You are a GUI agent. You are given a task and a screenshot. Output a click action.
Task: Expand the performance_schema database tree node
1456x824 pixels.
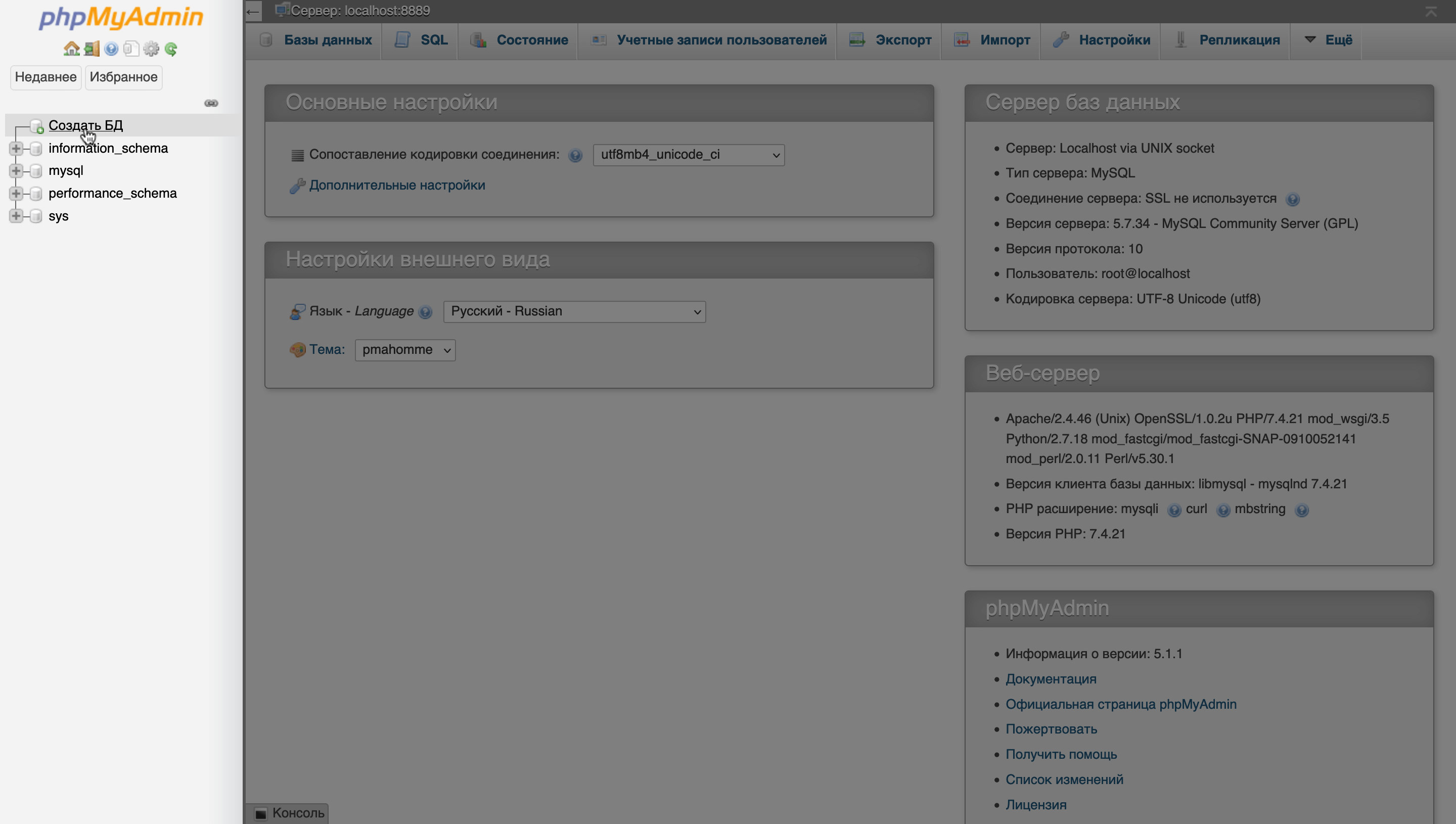tap(16, 194)
